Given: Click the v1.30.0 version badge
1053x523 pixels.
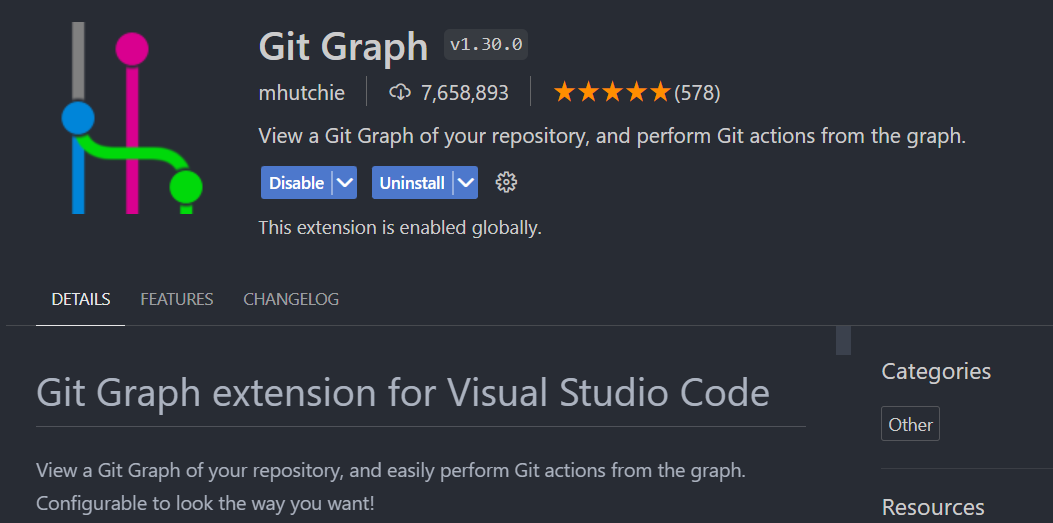Looking at the screenshot, I should point(487,45).
